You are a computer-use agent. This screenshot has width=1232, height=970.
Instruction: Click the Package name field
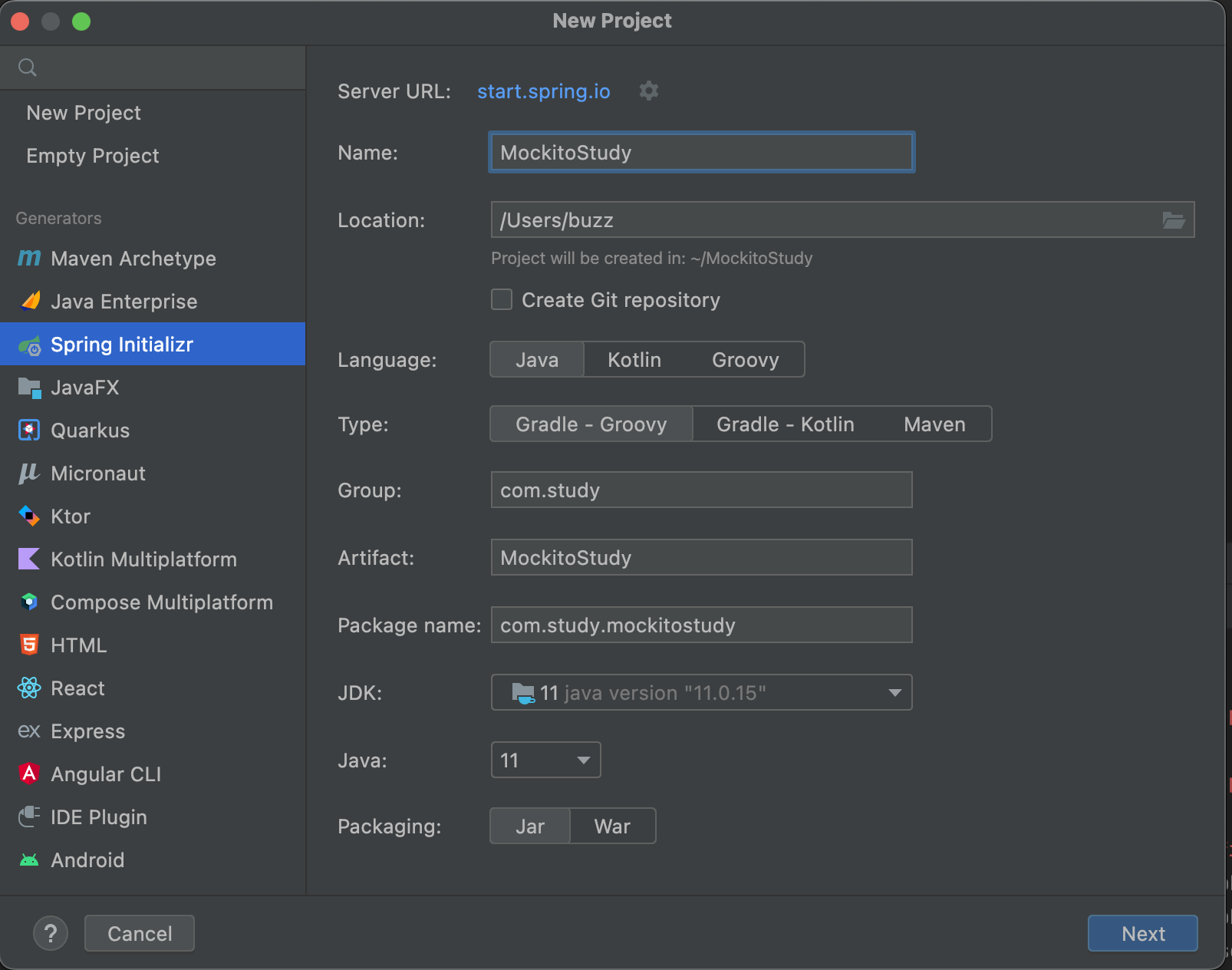point(701,625)
